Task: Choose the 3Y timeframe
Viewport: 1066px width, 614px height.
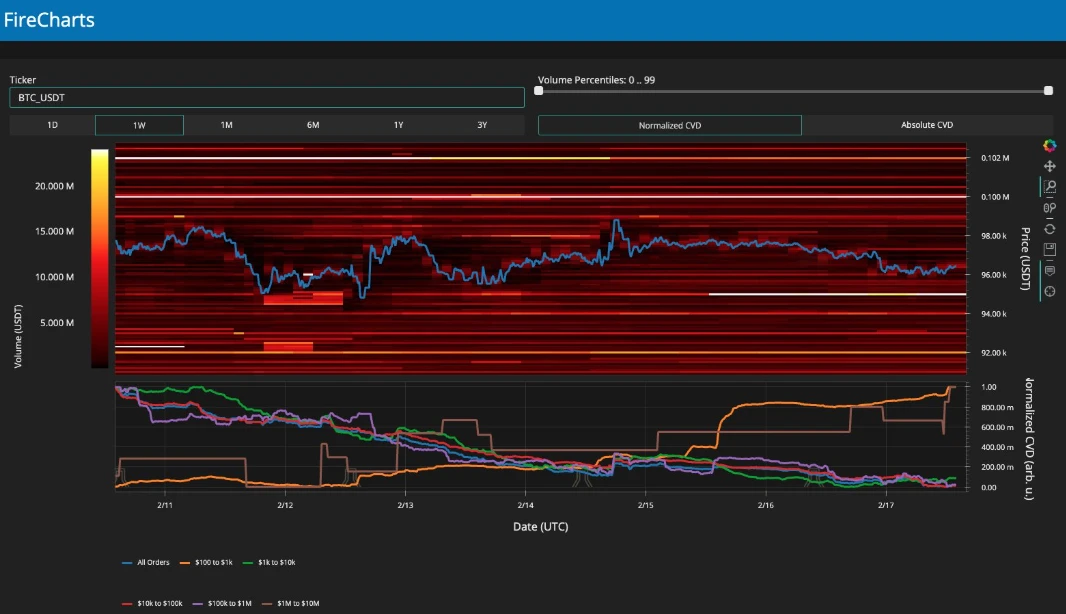Action: (482, 125)
